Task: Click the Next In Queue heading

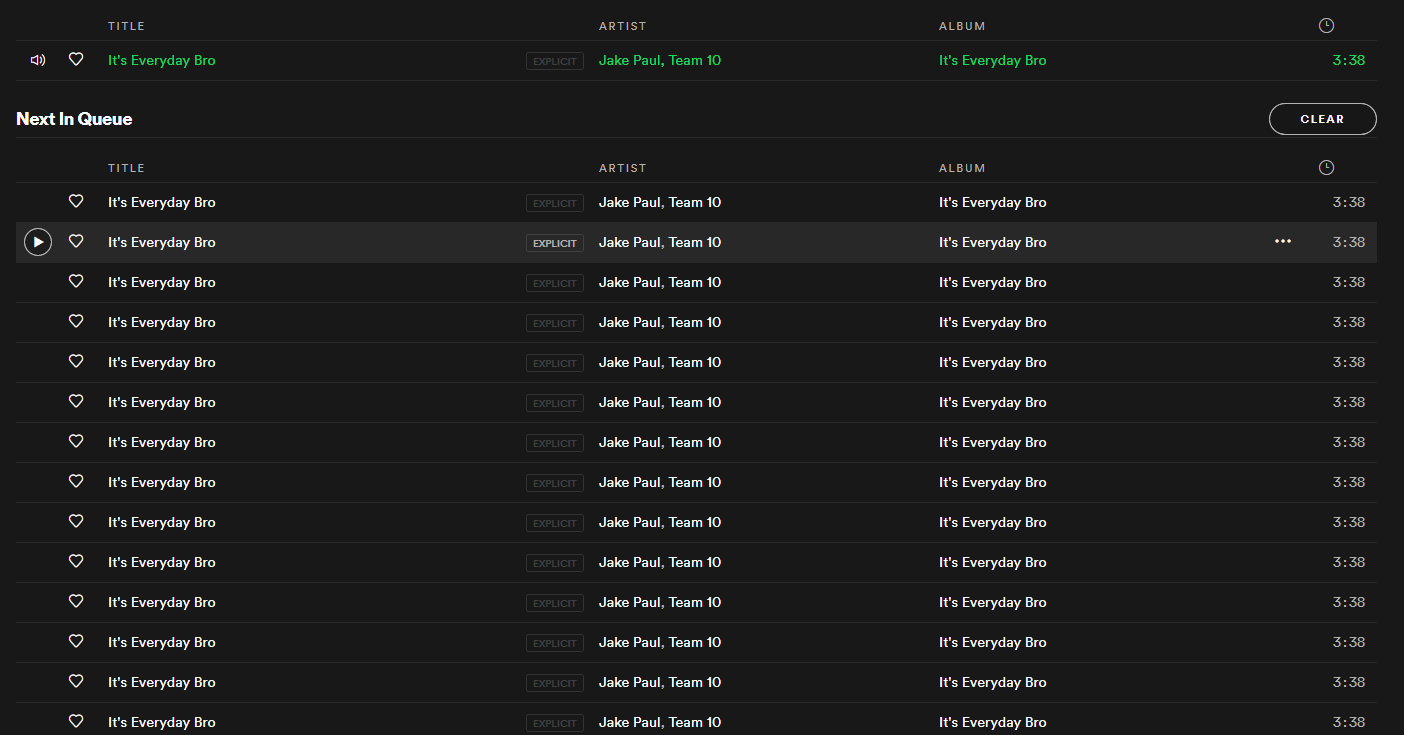Action: [x=74, y=119]
